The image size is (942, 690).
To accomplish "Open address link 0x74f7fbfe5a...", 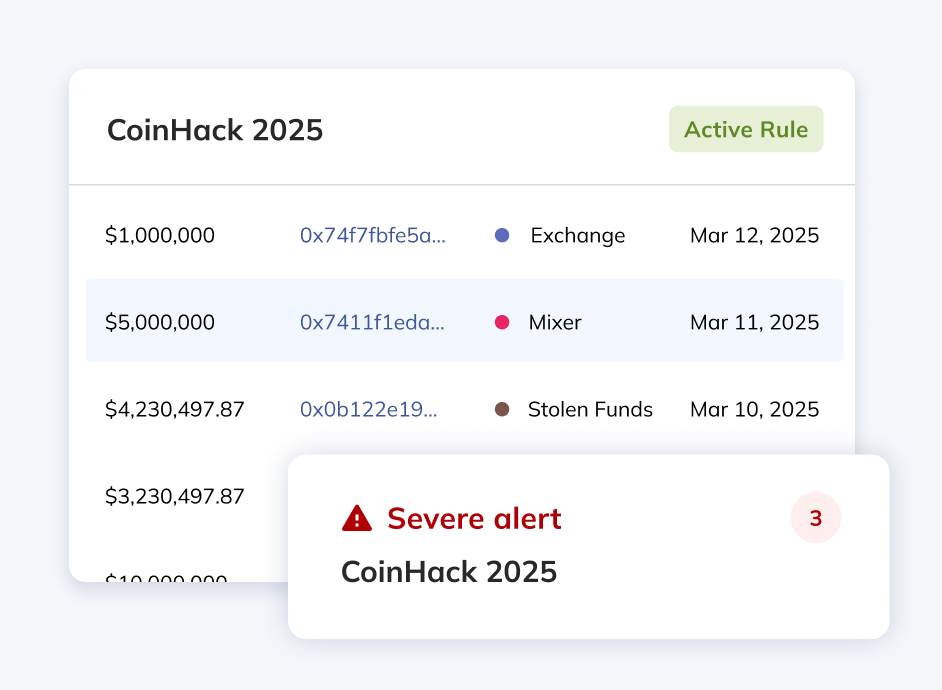I will point(373,236).
